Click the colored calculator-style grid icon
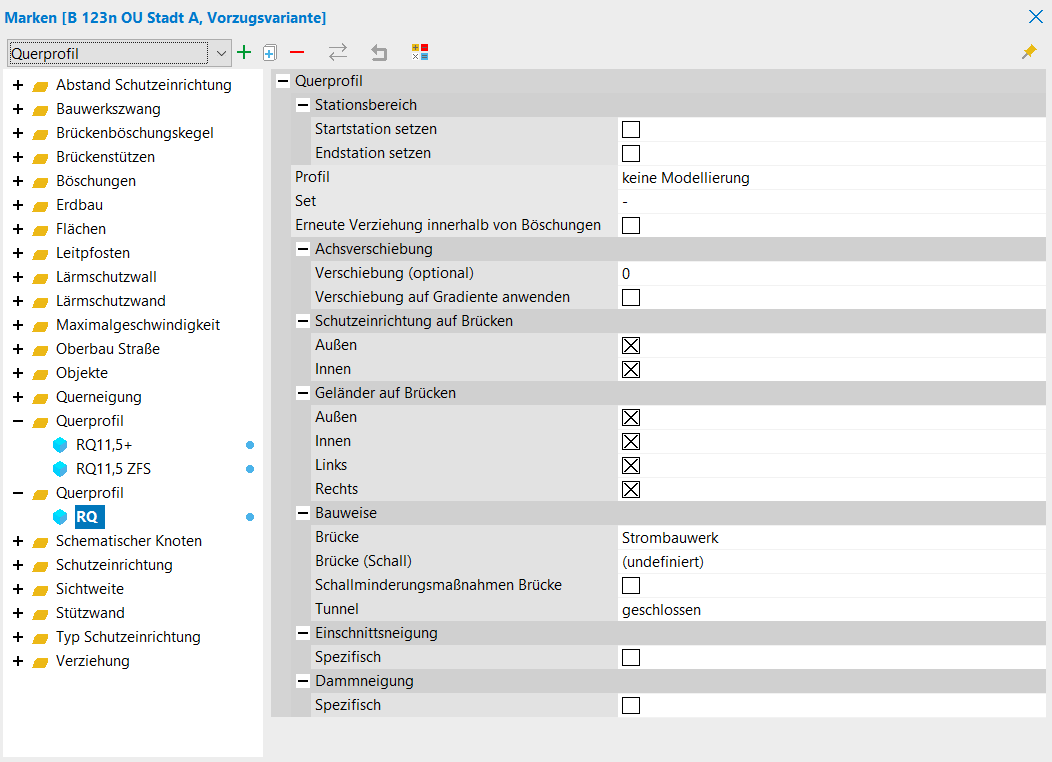 click(420, 53)
